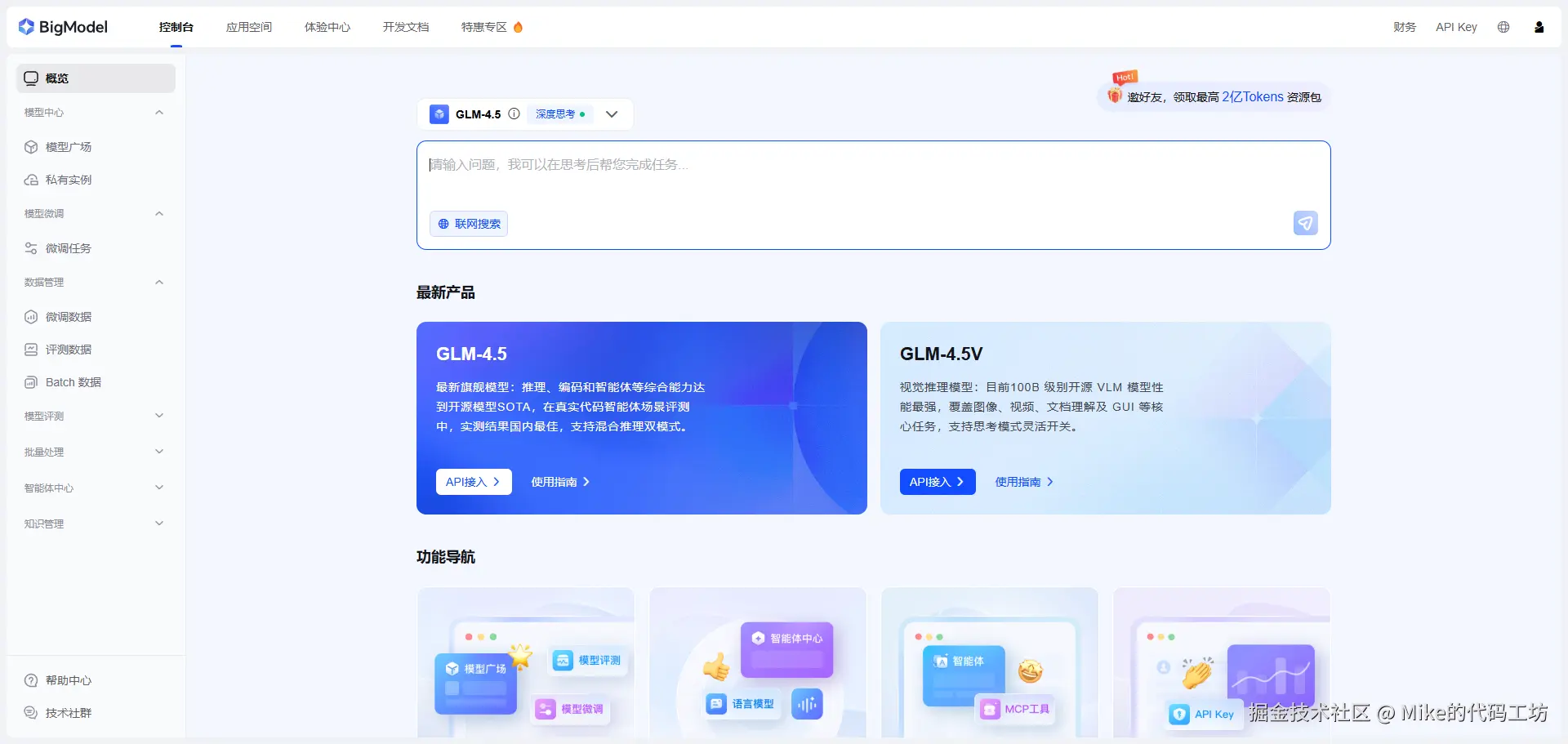Screen dimensions: 1568x744
Task: Click the MCP工具 icon in card
Action: pyautogui.click(x=990, y=709)
